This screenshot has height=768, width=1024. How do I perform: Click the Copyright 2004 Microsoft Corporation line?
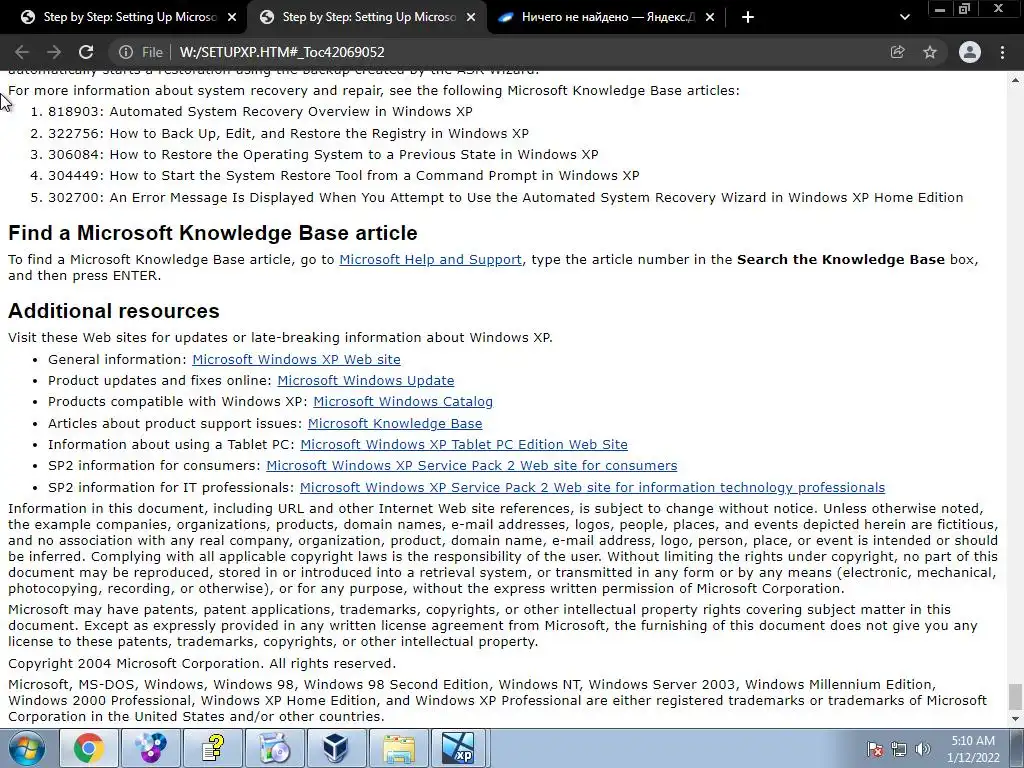point(202,664)
